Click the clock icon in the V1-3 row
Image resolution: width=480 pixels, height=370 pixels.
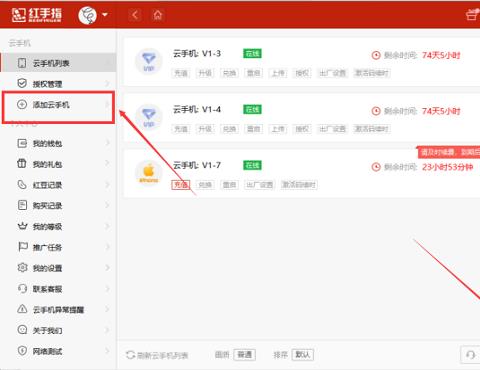pos(376,55)
